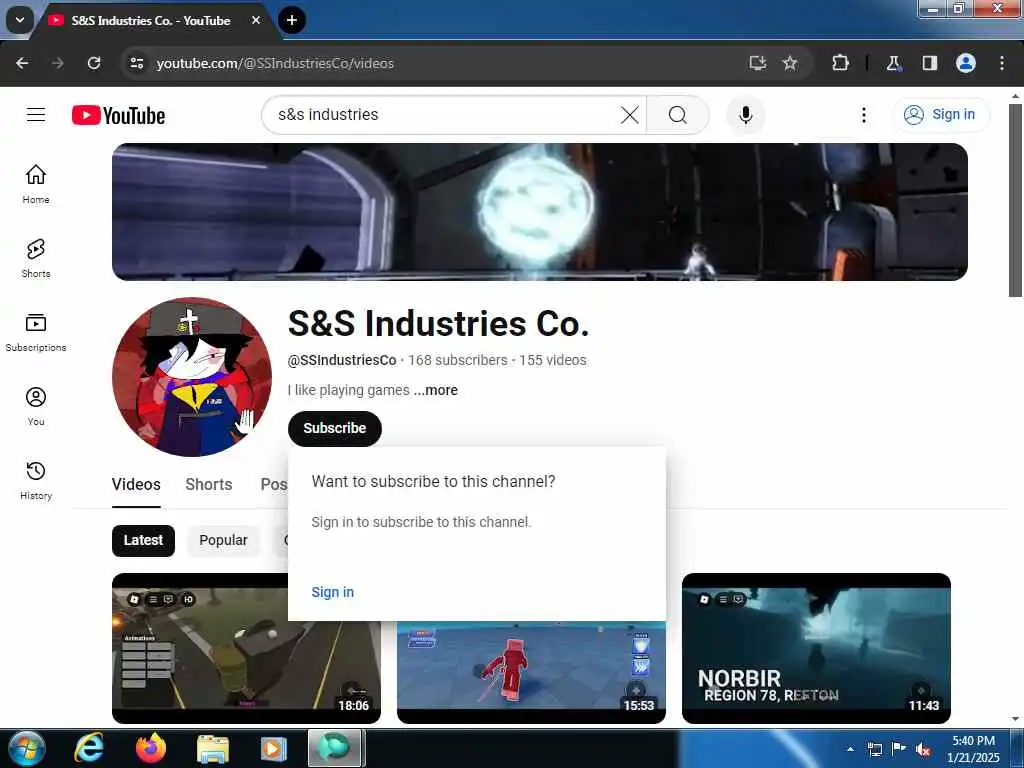This screenshot has height=768, width=1024.
Task: Close the S&S Industries Co. tab
Action: 256,20
